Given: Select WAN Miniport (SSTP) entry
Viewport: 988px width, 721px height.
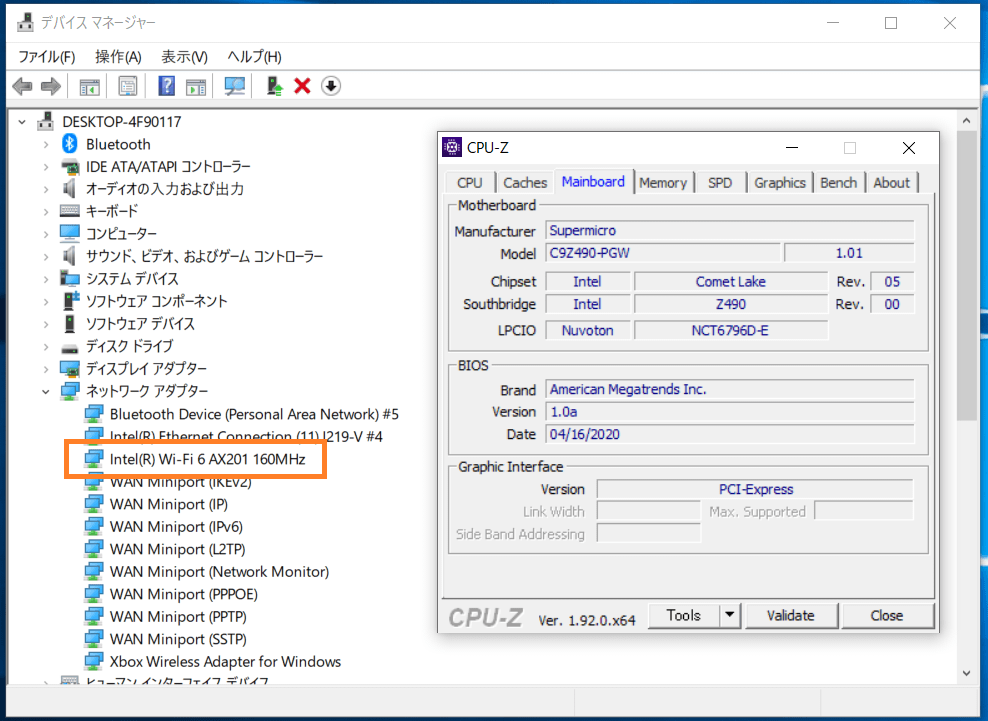Looking at the screenshot, I should (178, 639).
